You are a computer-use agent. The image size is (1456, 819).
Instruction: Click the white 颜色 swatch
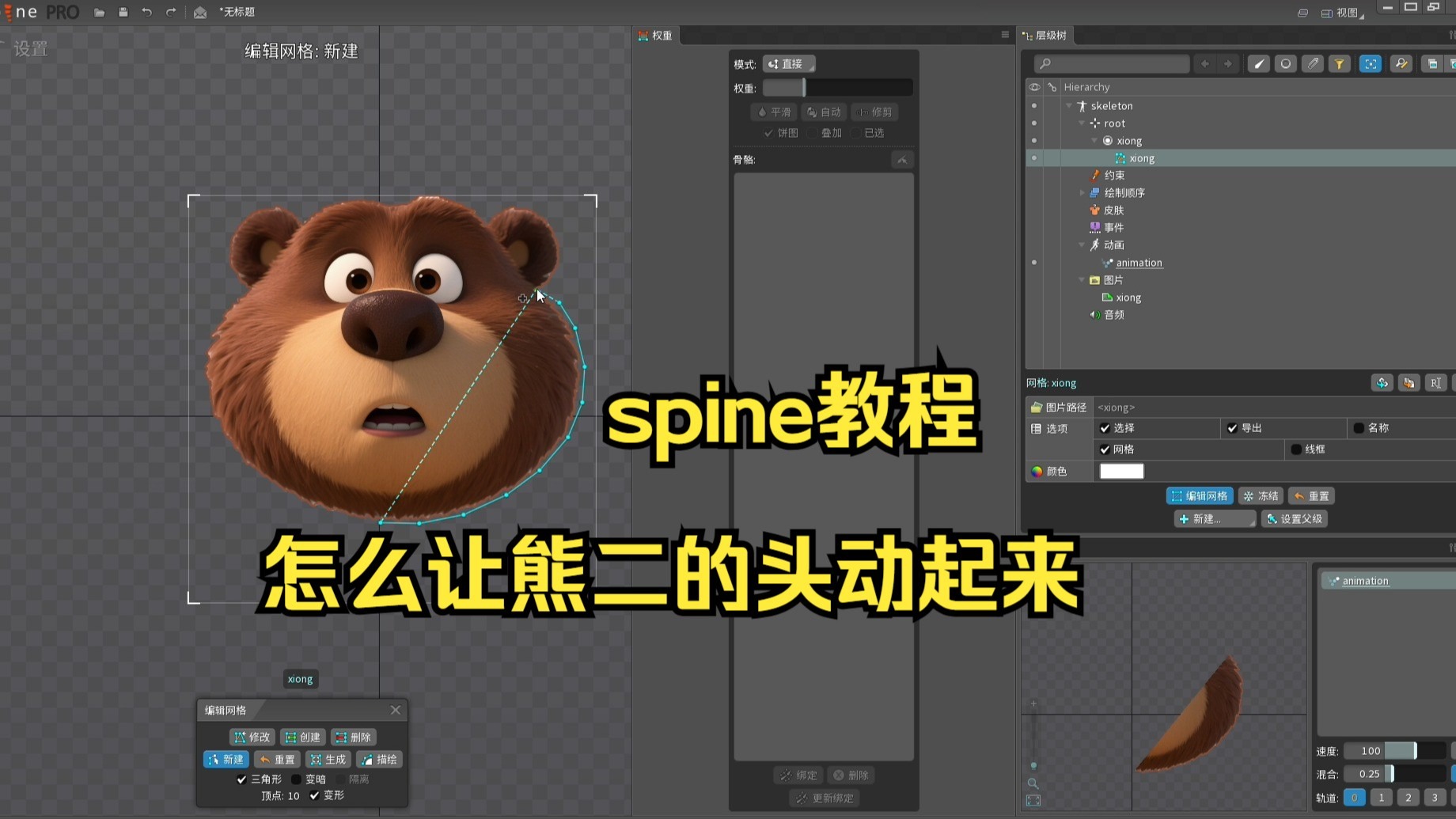tap(1121, 472)
